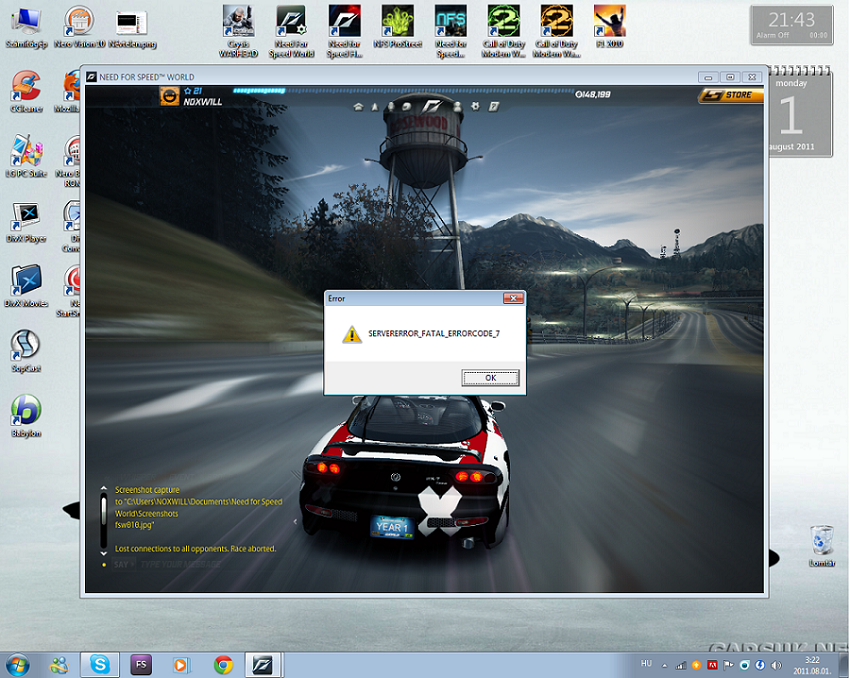850x678 pixels.
Task: Open the SopCast desktop shortcut
Action: [27, 351]
